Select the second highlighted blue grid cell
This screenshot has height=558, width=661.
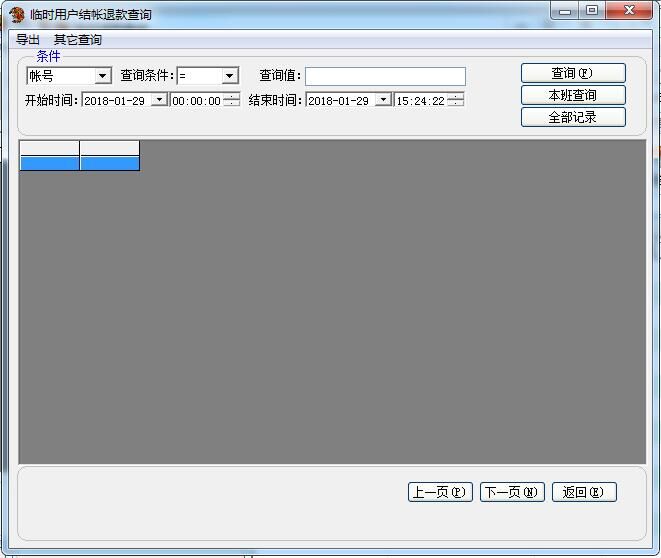[110, 163]
